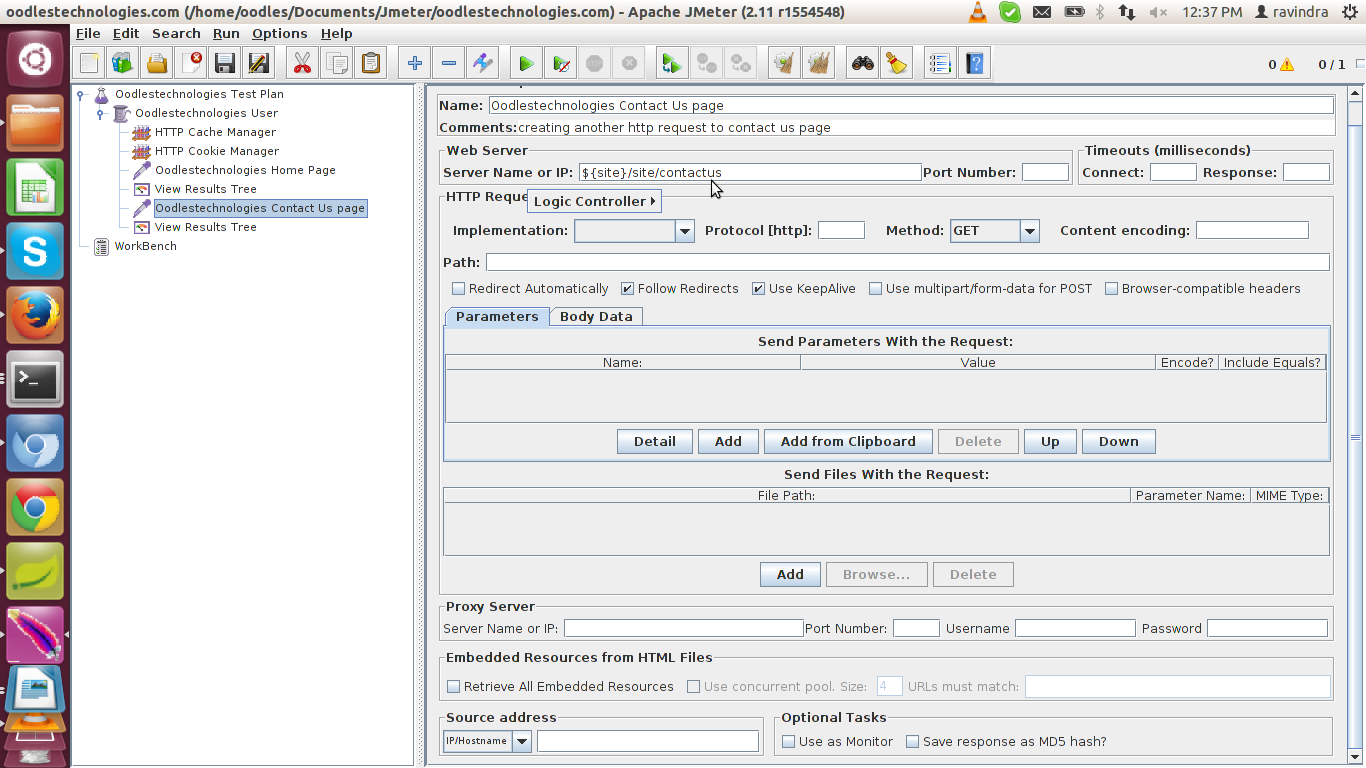Open Skype from the launcher
Image resolution: width=1366 pixels, height=768 pixels.
point(35,251)
